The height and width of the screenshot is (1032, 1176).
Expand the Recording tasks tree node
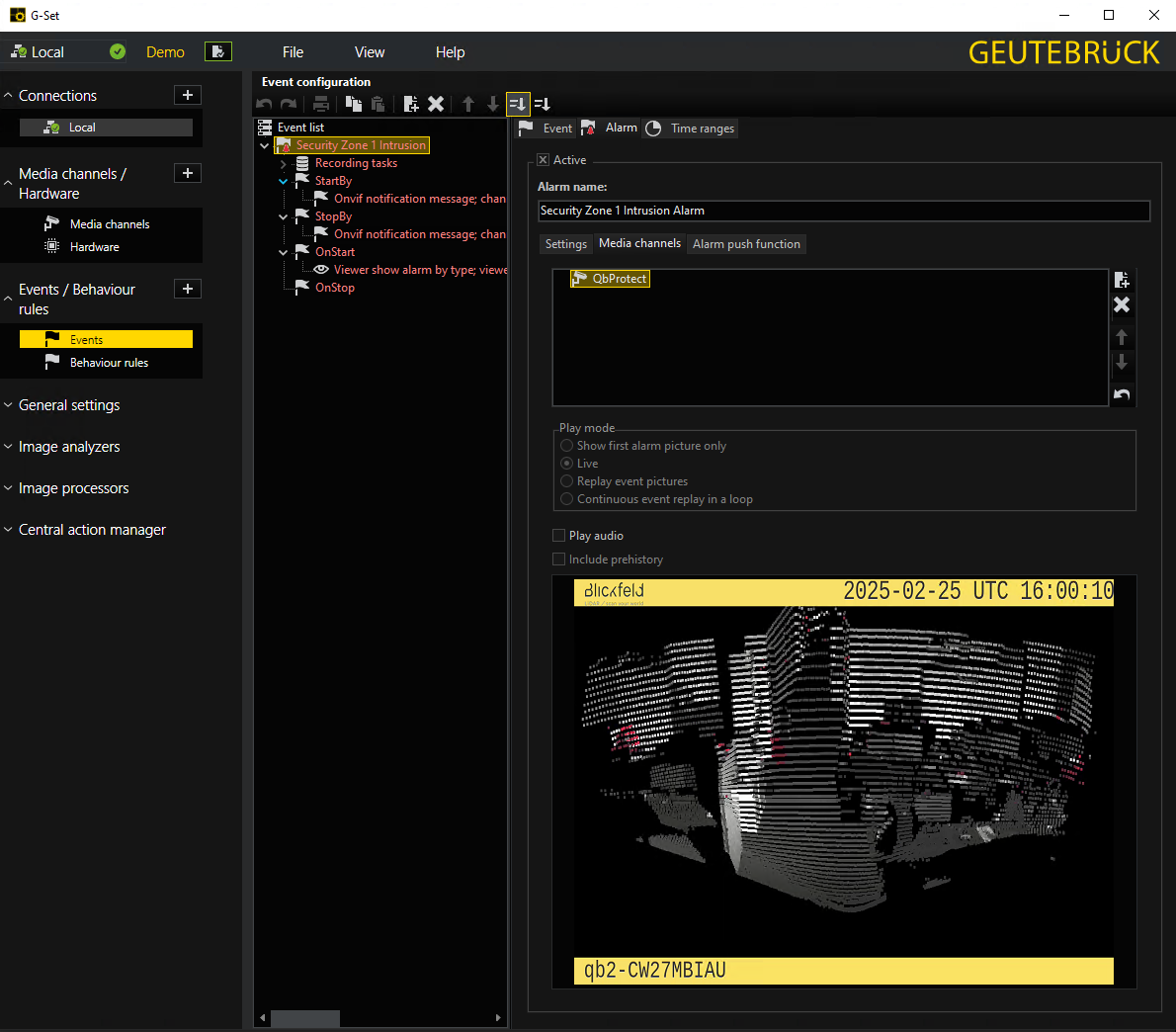pyautogui.click(x=284, y=164)
